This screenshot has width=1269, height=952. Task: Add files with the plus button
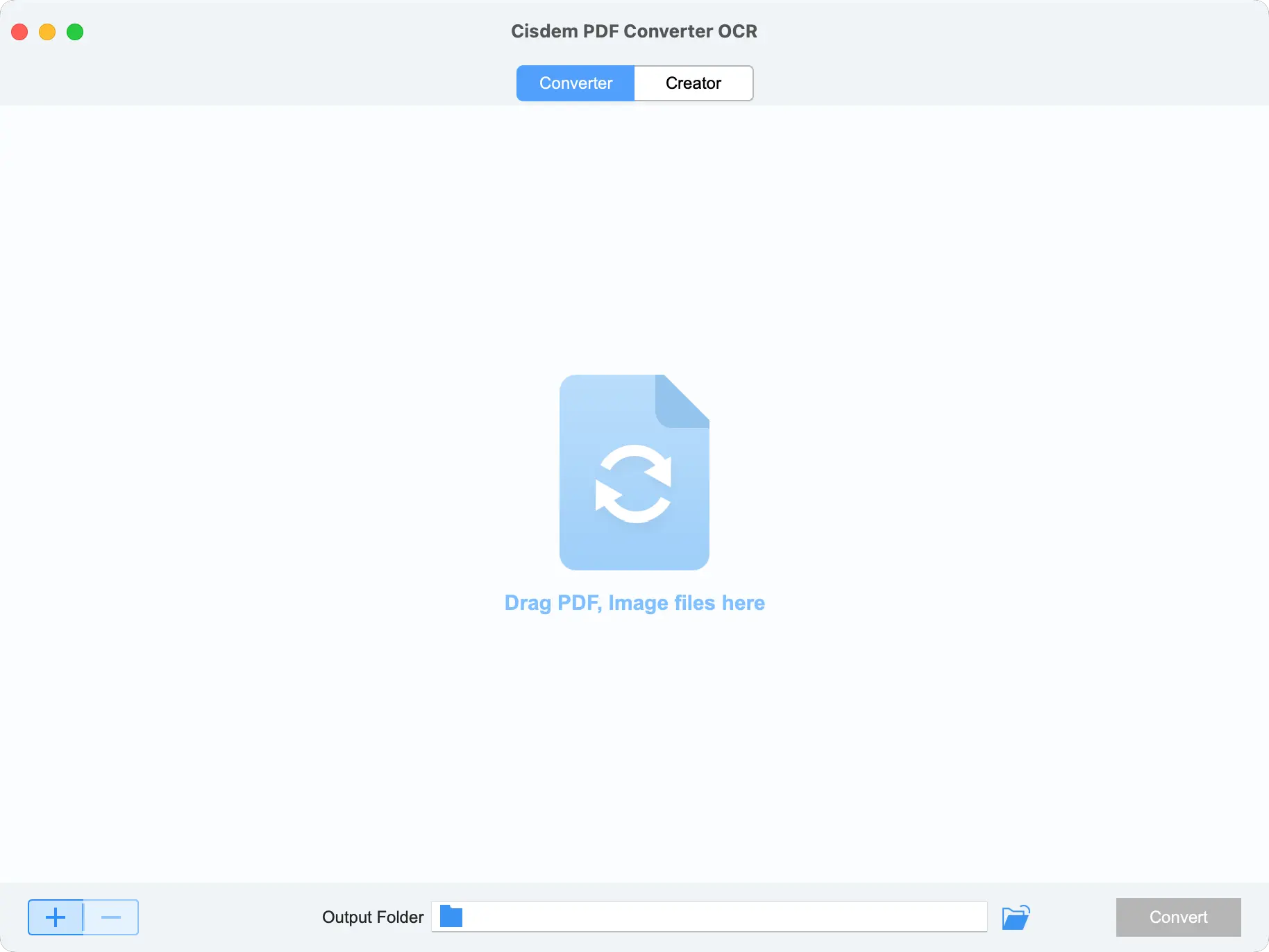click(56, 917)
